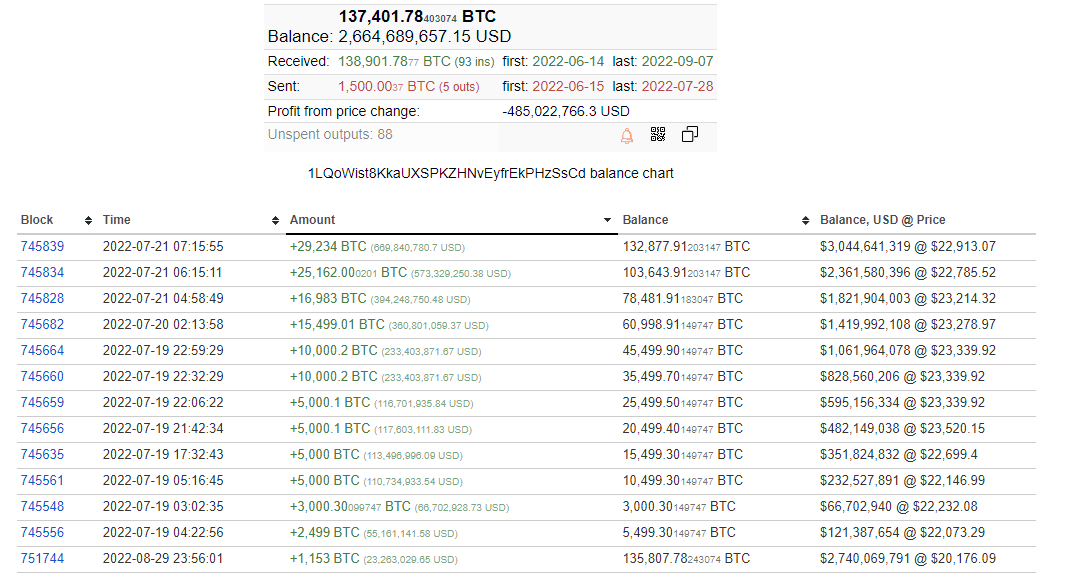Select the +16,983 BTC amount cell

[x=380, y=298]
